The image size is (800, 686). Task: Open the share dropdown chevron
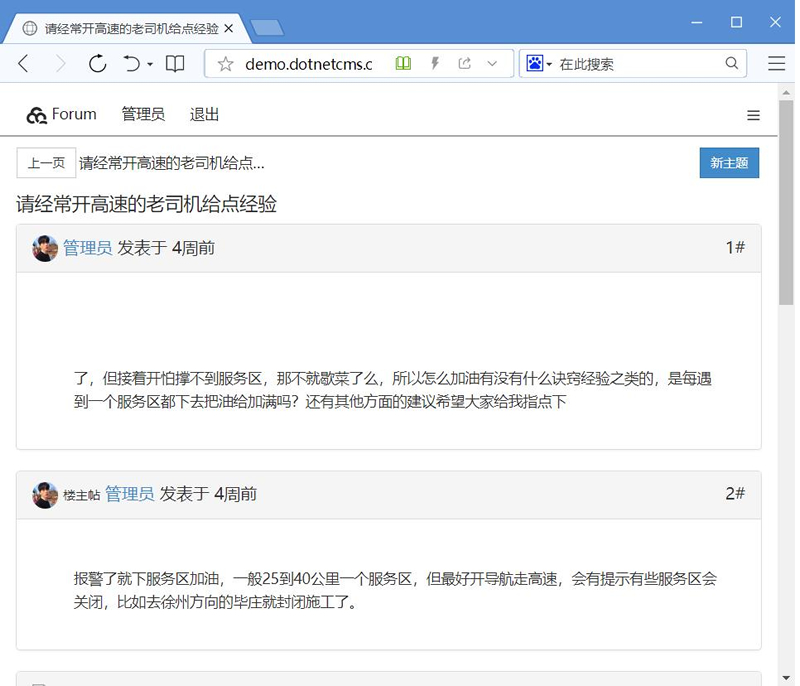point(489,63)
